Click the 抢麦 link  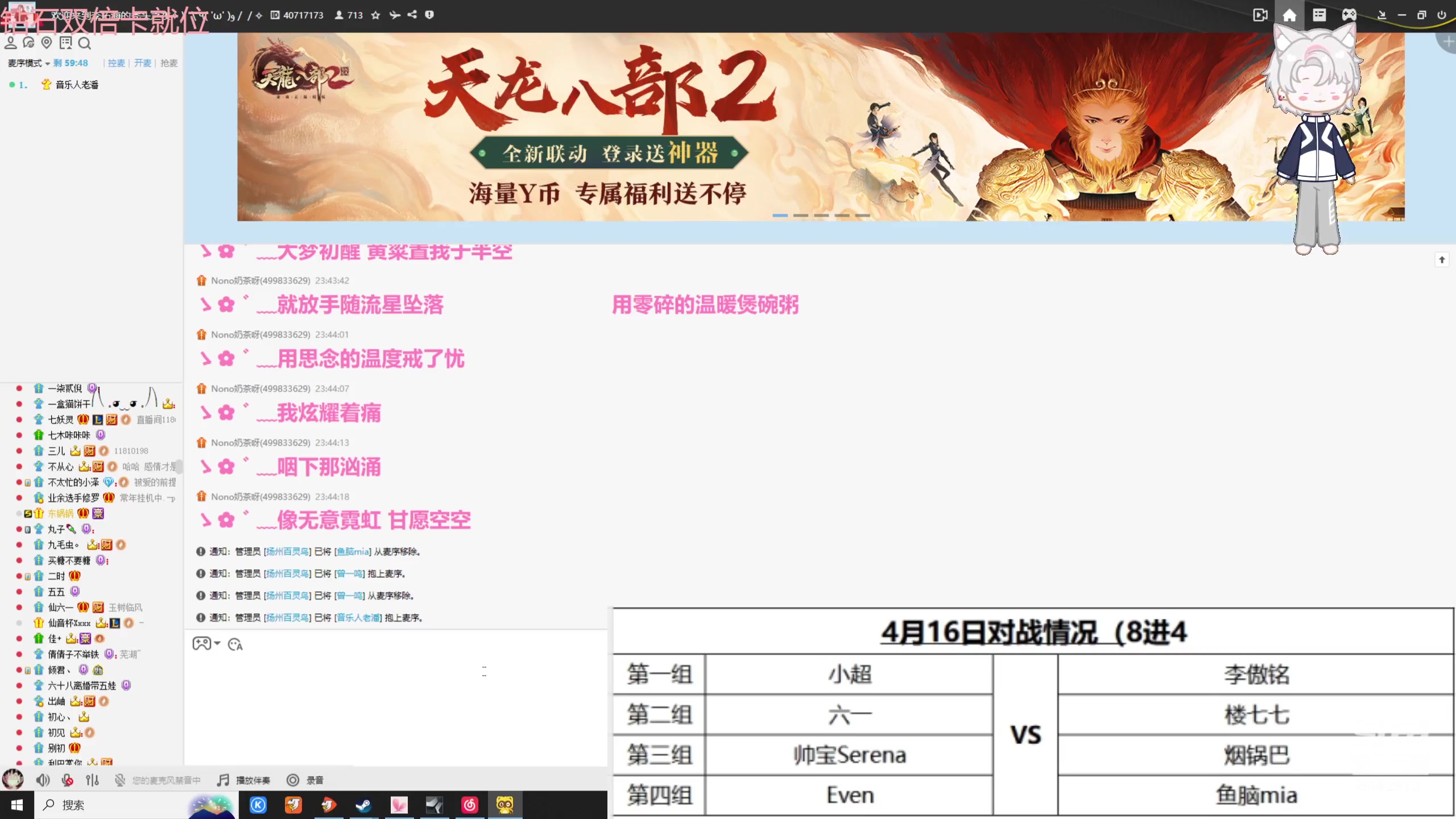pos(169,63)
